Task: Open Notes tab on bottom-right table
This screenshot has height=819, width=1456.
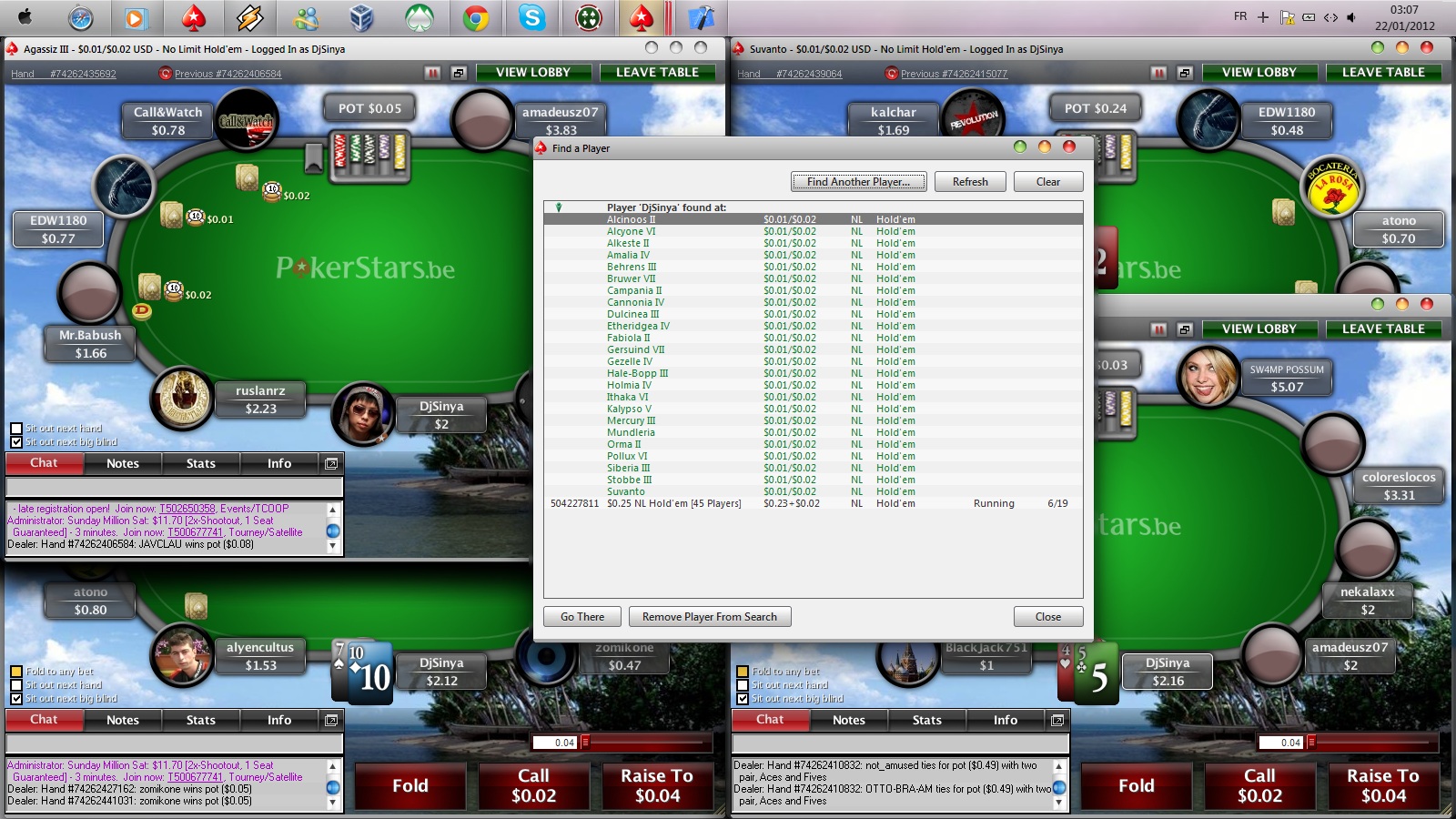Action: tap(849, 720)
